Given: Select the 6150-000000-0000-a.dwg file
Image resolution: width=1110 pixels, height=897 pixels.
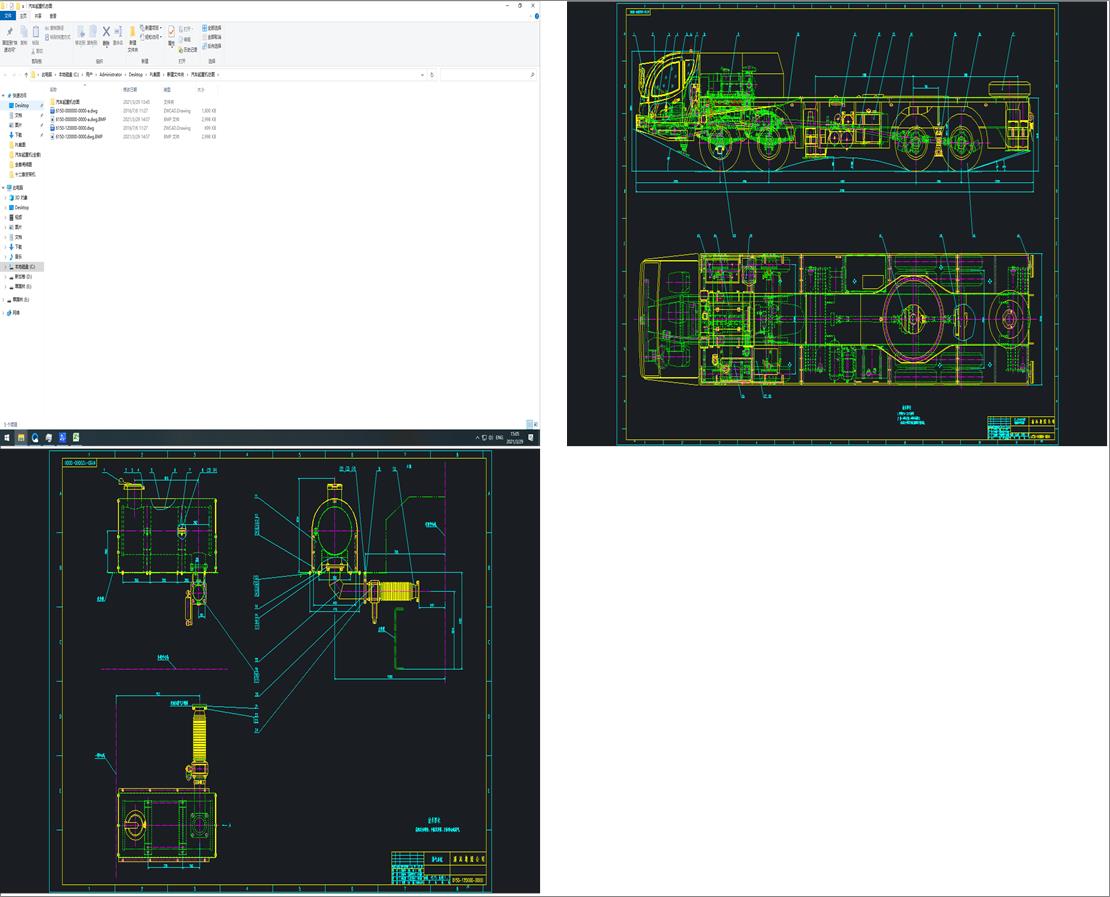Looking at the screenshot, I should coord(76,110).
